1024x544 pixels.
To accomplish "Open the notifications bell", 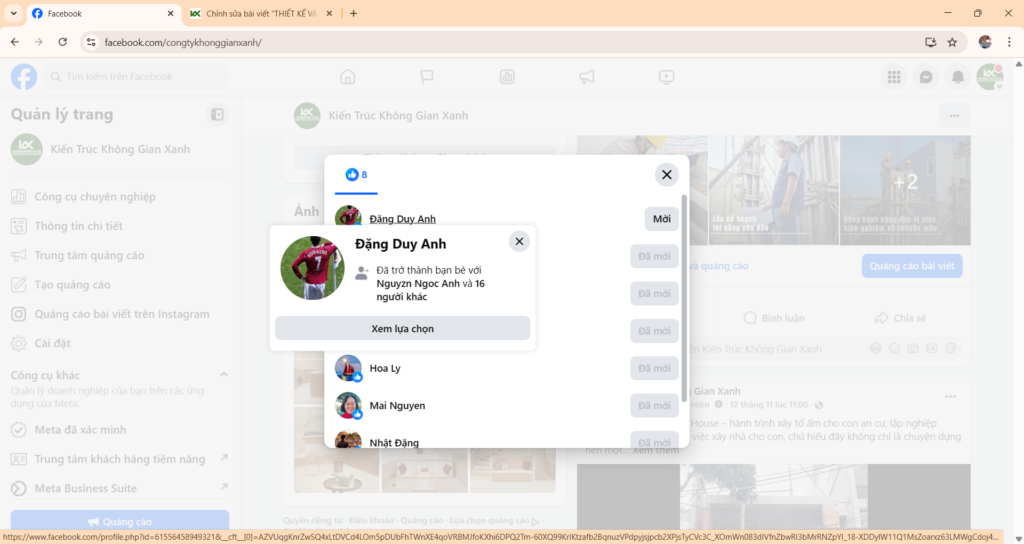I will click(958, 77).
